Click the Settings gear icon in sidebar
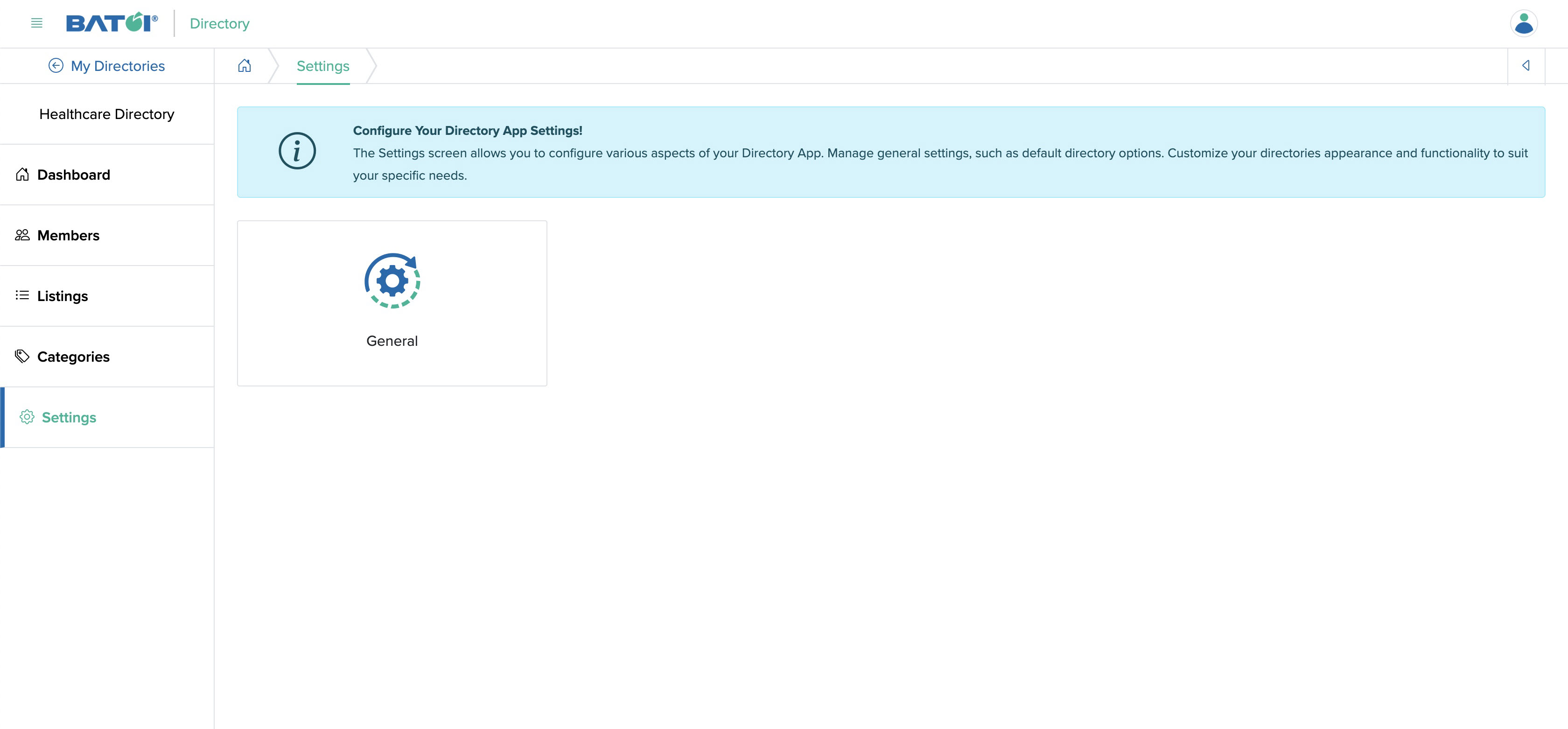This screenshot has height=729, width=1568. pyautogui.click(x=27, y=417)
